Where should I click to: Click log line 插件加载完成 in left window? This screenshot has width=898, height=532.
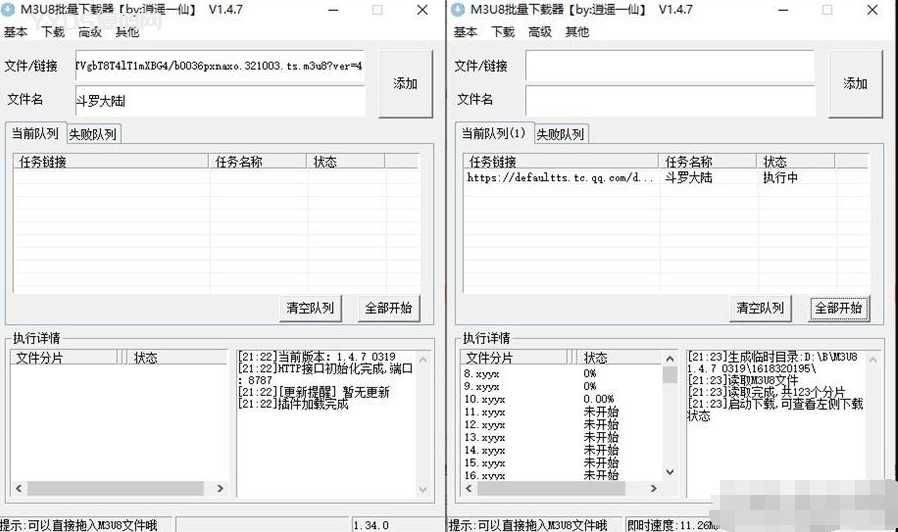click(293, 404)
